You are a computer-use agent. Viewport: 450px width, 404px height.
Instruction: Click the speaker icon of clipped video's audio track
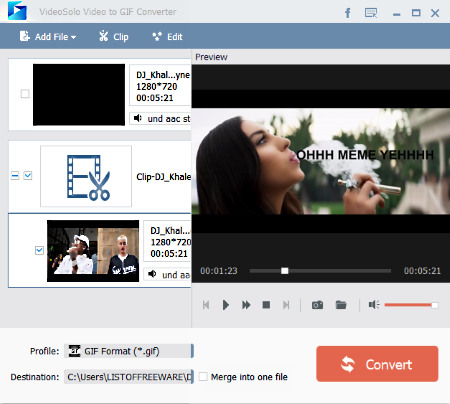(x=152, y=274)
